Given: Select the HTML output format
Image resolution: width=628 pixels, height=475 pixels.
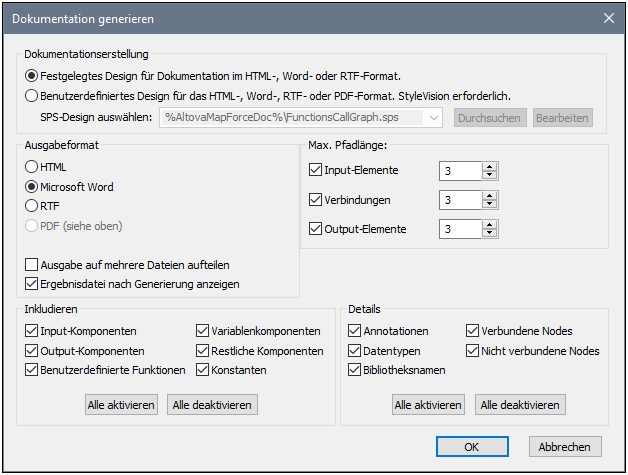Looking at the screenshot, I should coord(33,167).
